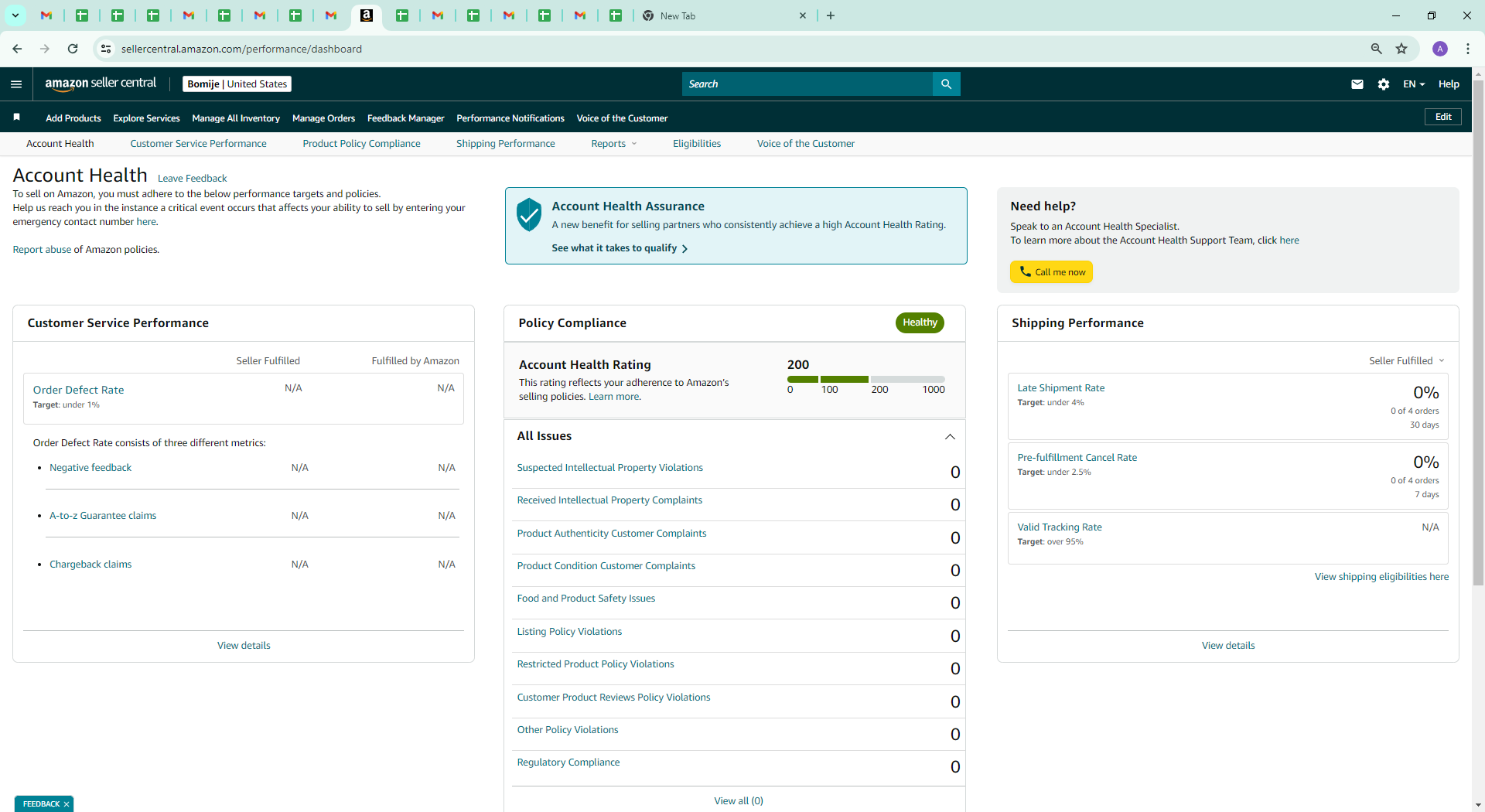This screenshot has width=1485, height=812.
Task: Open the zoom magnifier in the address bar
Action: click(x=1376, y=49)
